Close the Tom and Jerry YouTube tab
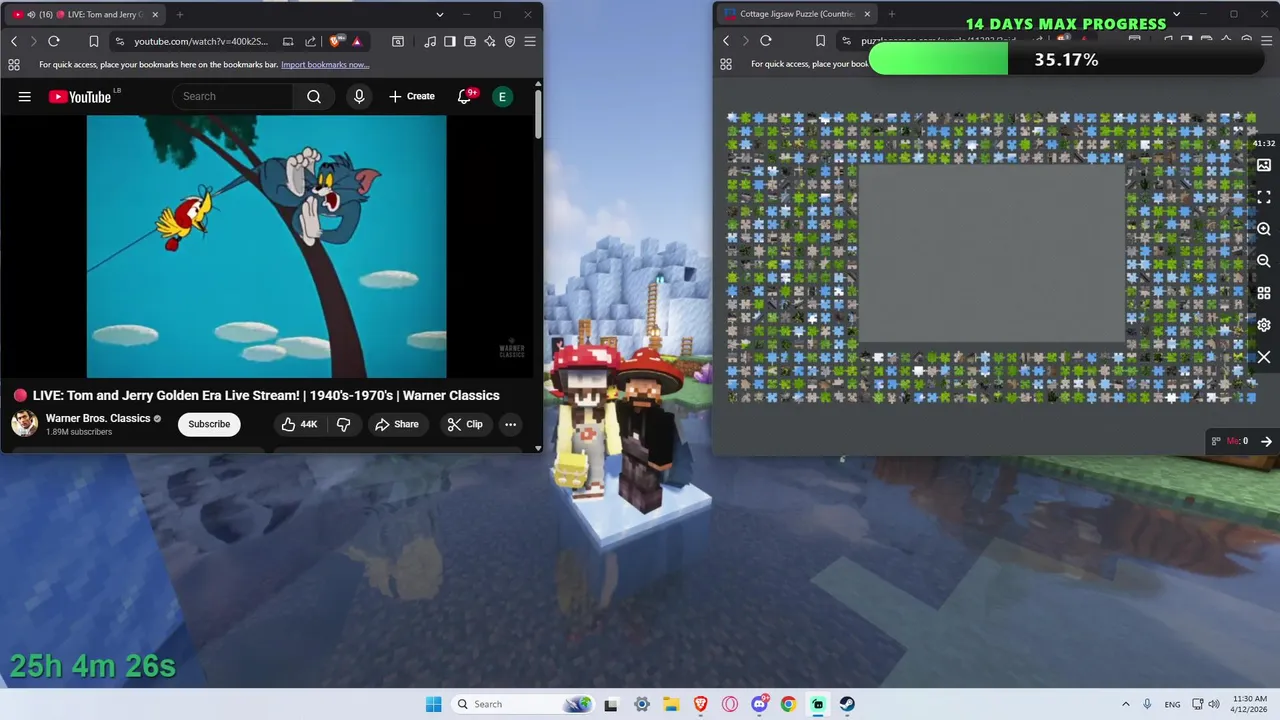This screenshot has width=1280, height=720. coord(155,15)
